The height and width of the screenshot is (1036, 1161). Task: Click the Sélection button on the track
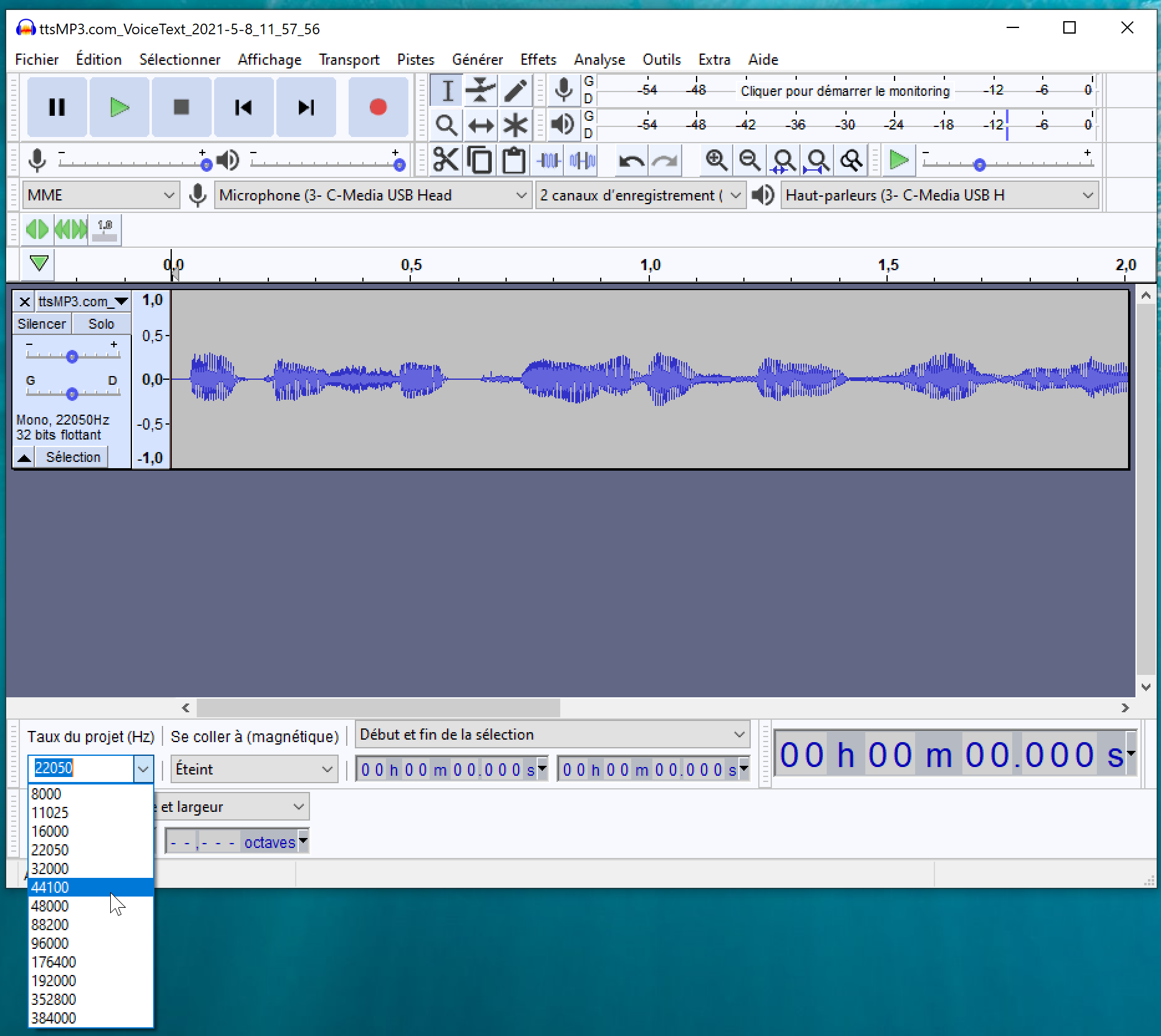(72, 456)
